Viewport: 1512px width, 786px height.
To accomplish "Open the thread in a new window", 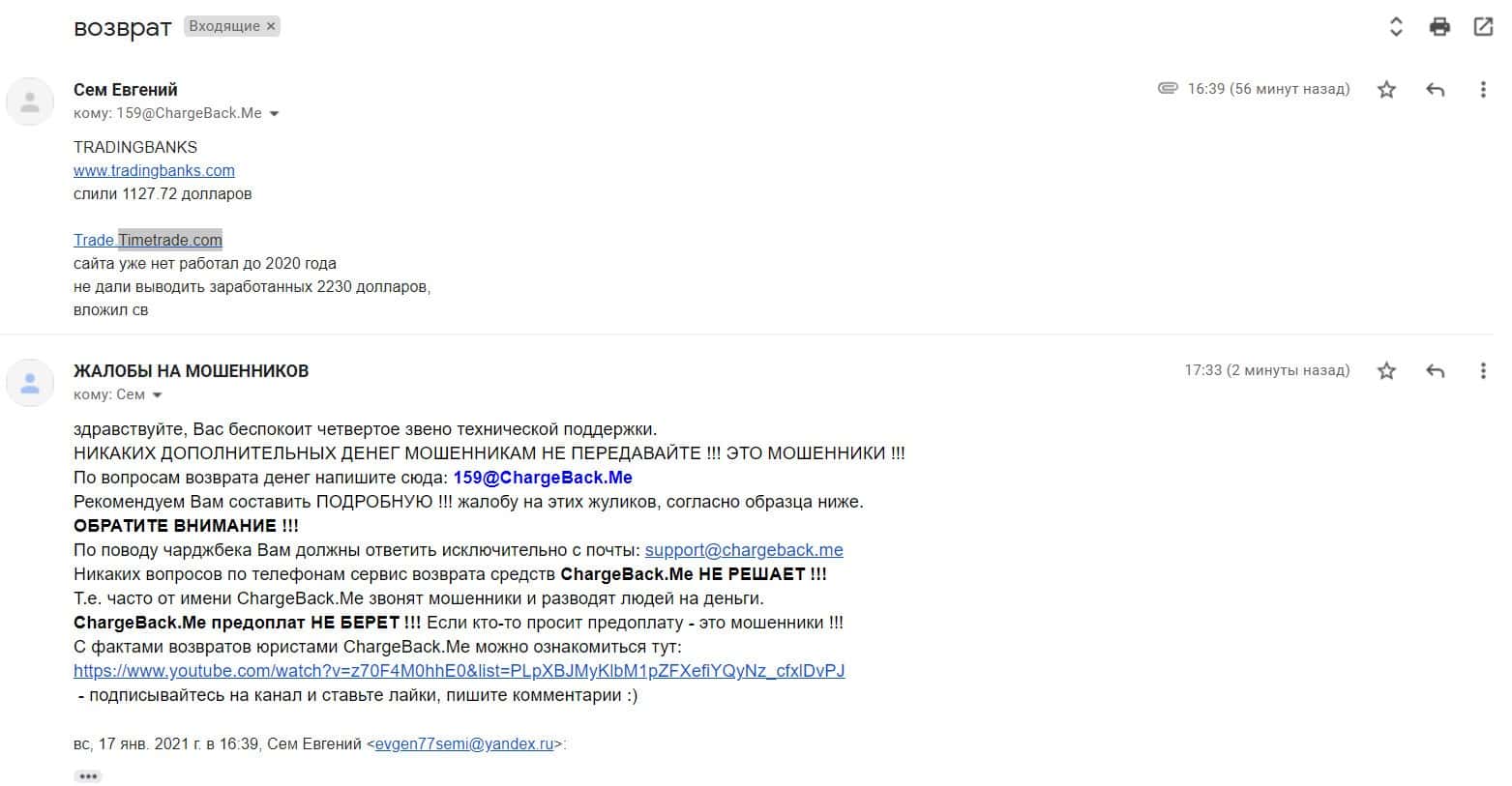I will click(x=1483, y=27).
